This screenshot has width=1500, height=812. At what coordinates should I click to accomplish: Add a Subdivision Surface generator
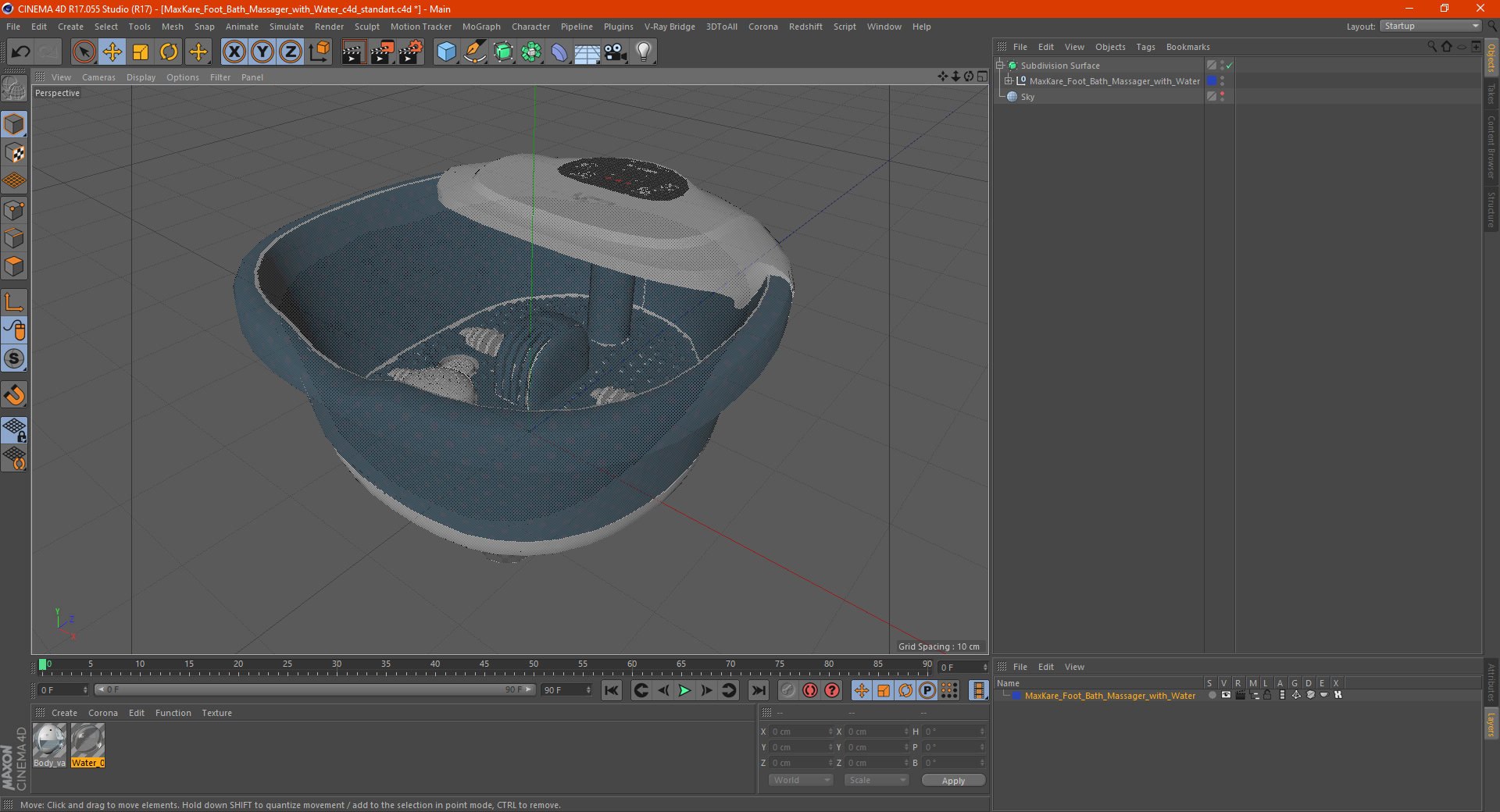[x=503, y=52]
